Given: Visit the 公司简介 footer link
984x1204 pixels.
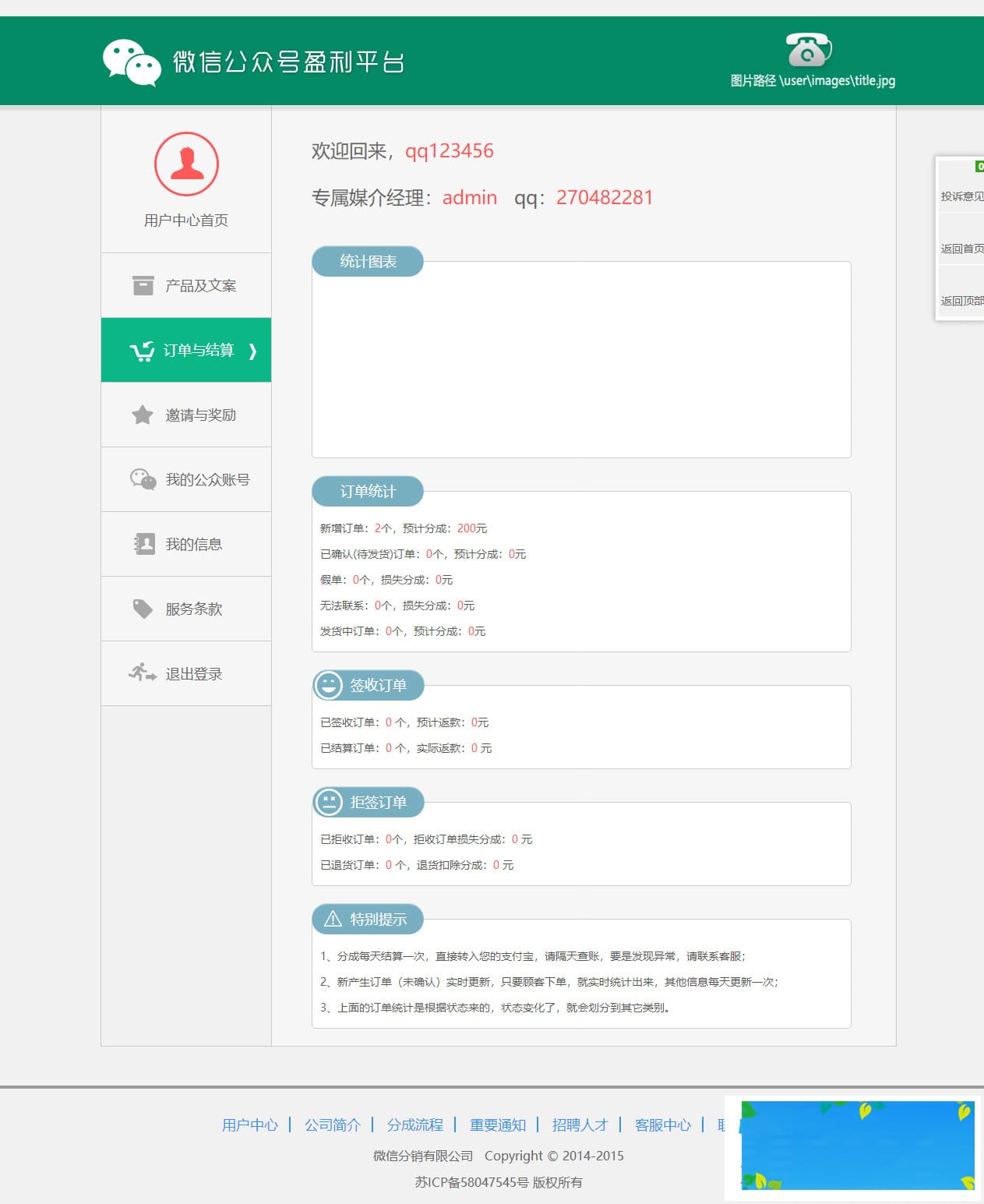Looking at the screenshot, I should 332,1125.
